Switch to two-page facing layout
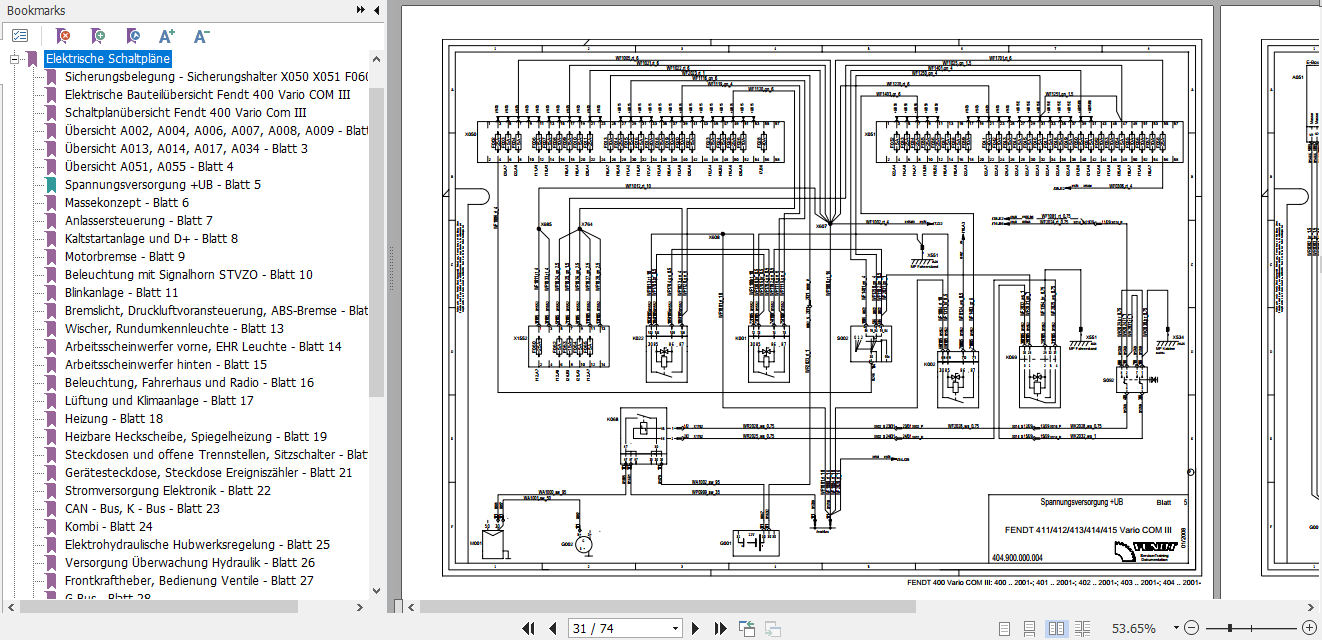Screen dimensions: 1322x640 pos(1057,628)
